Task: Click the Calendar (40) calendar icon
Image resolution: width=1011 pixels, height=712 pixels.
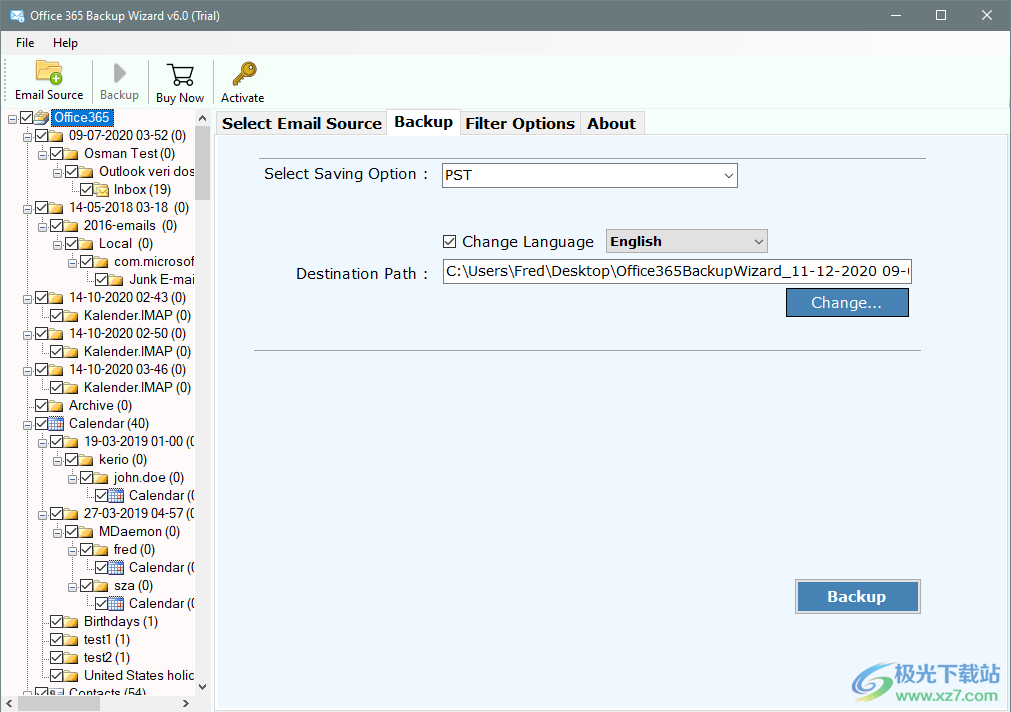Action: pos(56,423)
